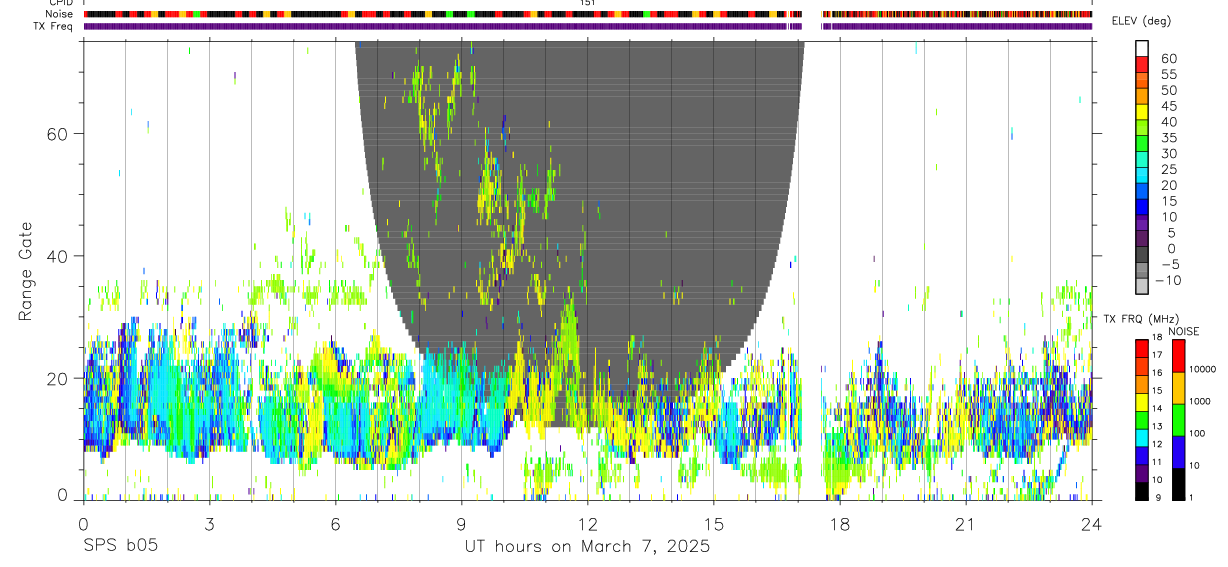The image size is (1228, 567).
Task: Click the green segment of the NOISE color bar
Action: click(x=1179, y=420)
